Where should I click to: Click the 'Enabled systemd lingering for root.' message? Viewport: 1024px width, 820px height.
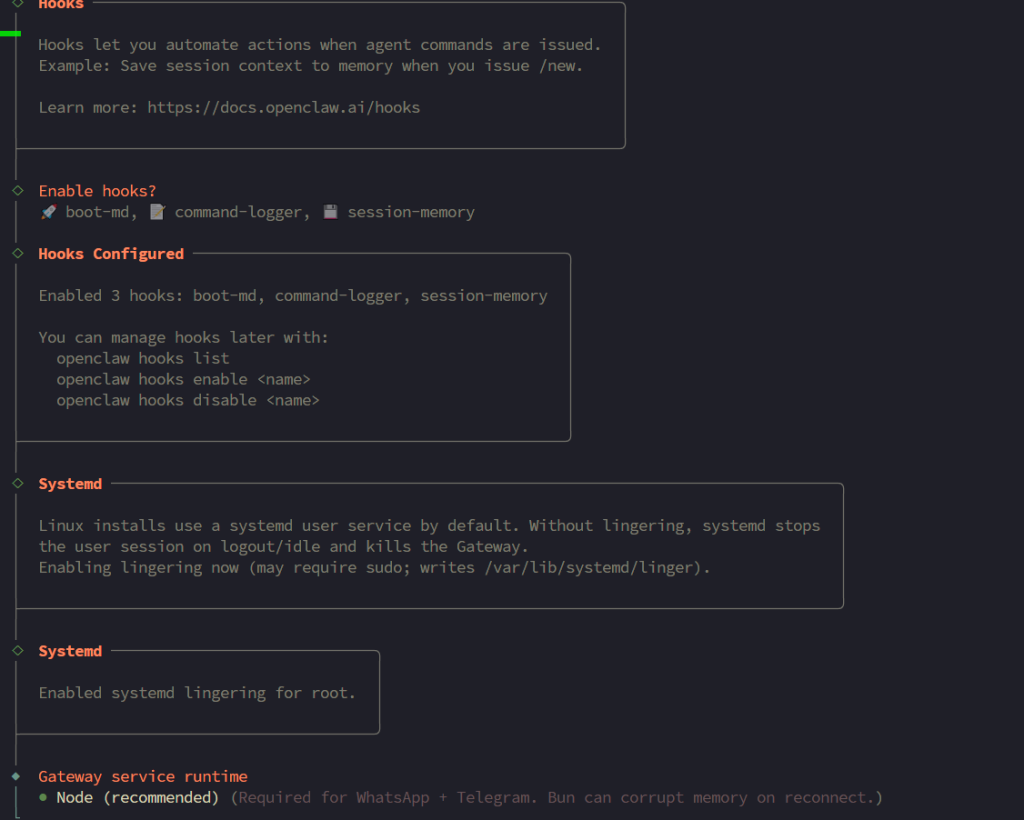197,693
